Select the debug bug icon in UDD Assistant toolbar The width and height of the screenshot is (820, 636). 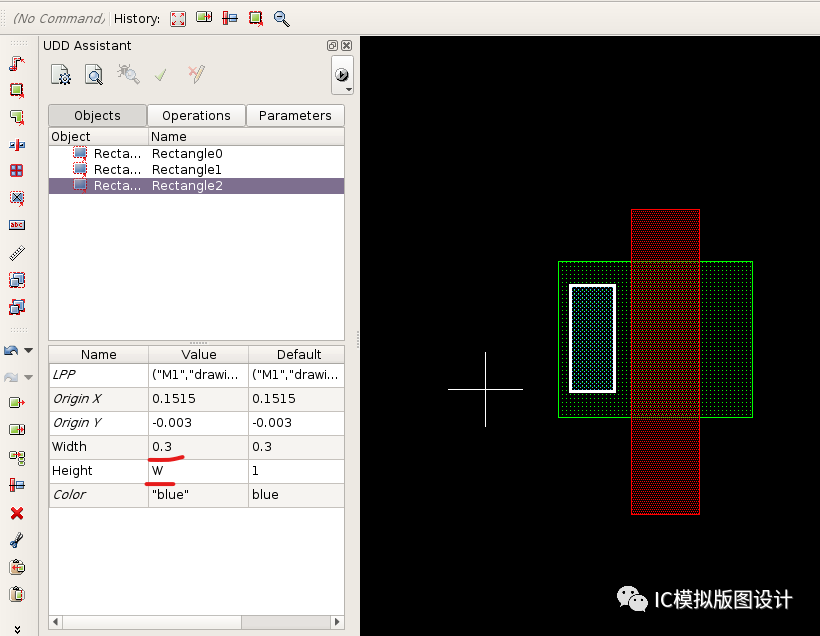(127, 74)
